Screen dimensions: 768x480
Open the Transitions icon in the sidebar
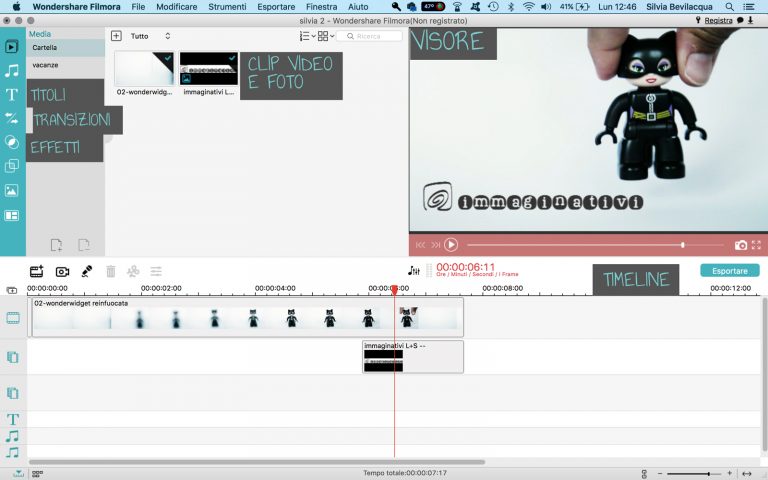(12, 118)
